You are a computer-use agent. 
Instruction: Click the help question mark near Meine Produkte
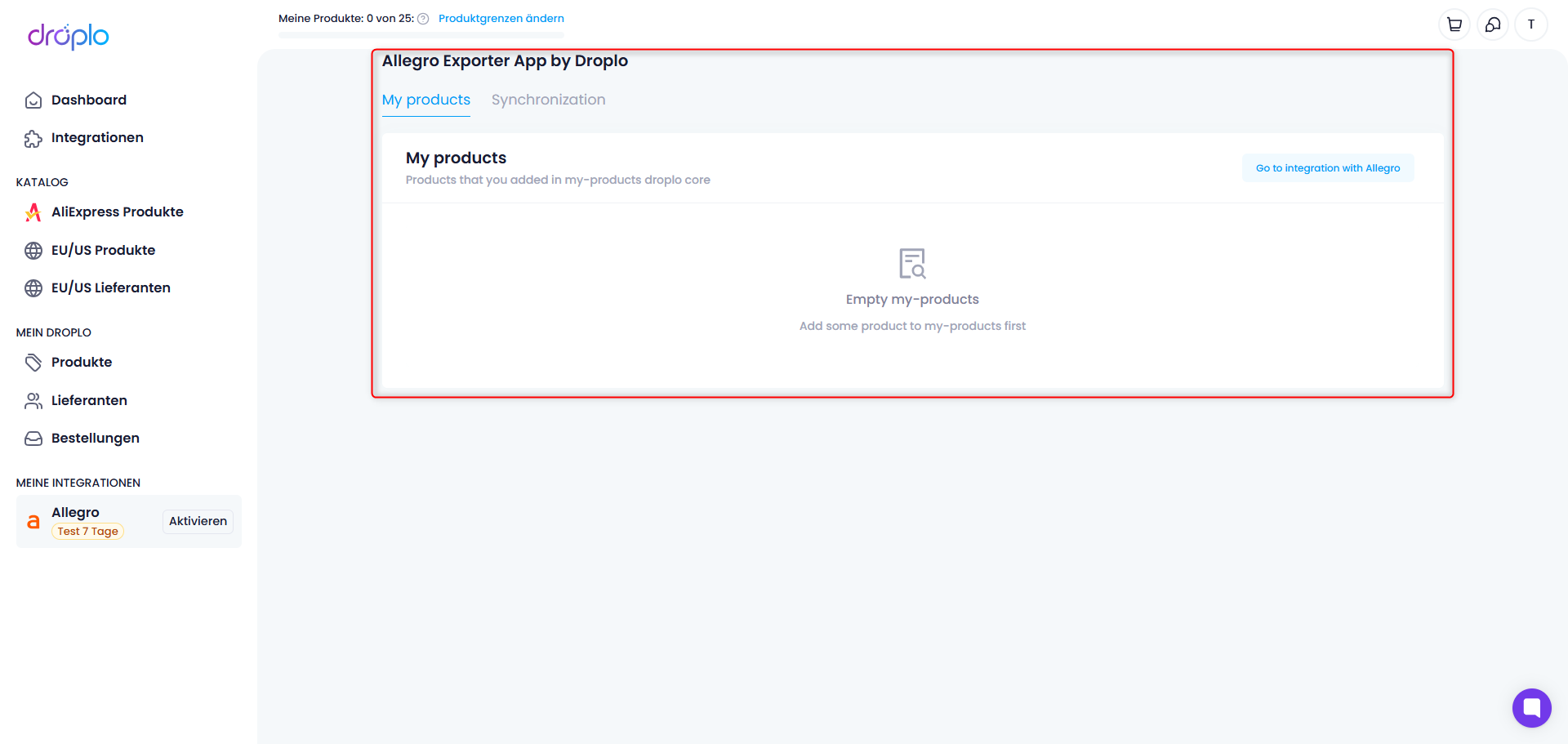423,19
